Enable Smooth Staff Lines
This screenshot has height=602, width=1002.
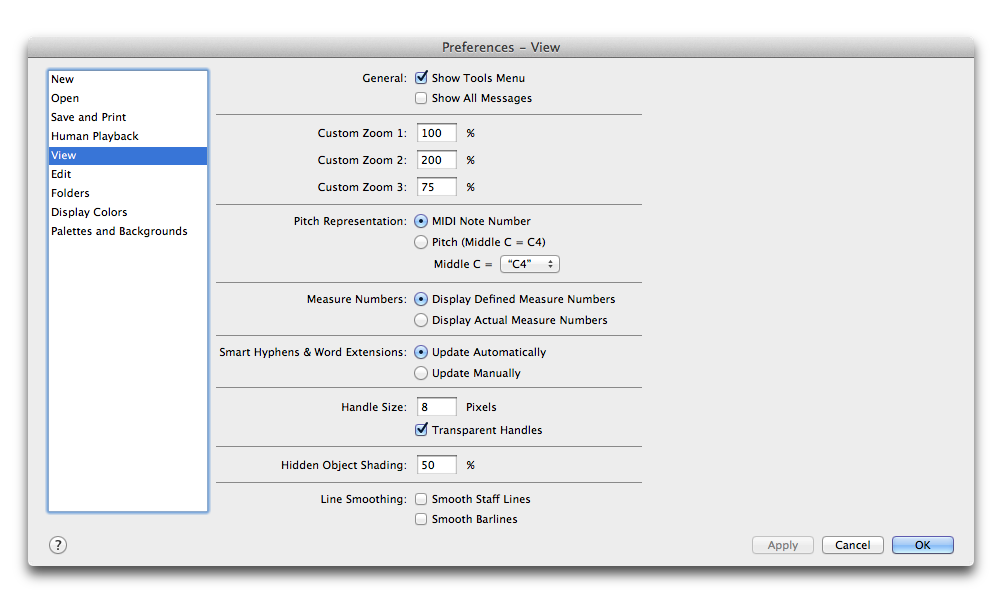[x=421, y=498]
